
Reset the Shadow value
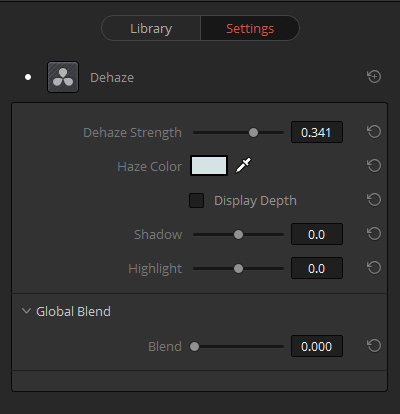point(374,234)
